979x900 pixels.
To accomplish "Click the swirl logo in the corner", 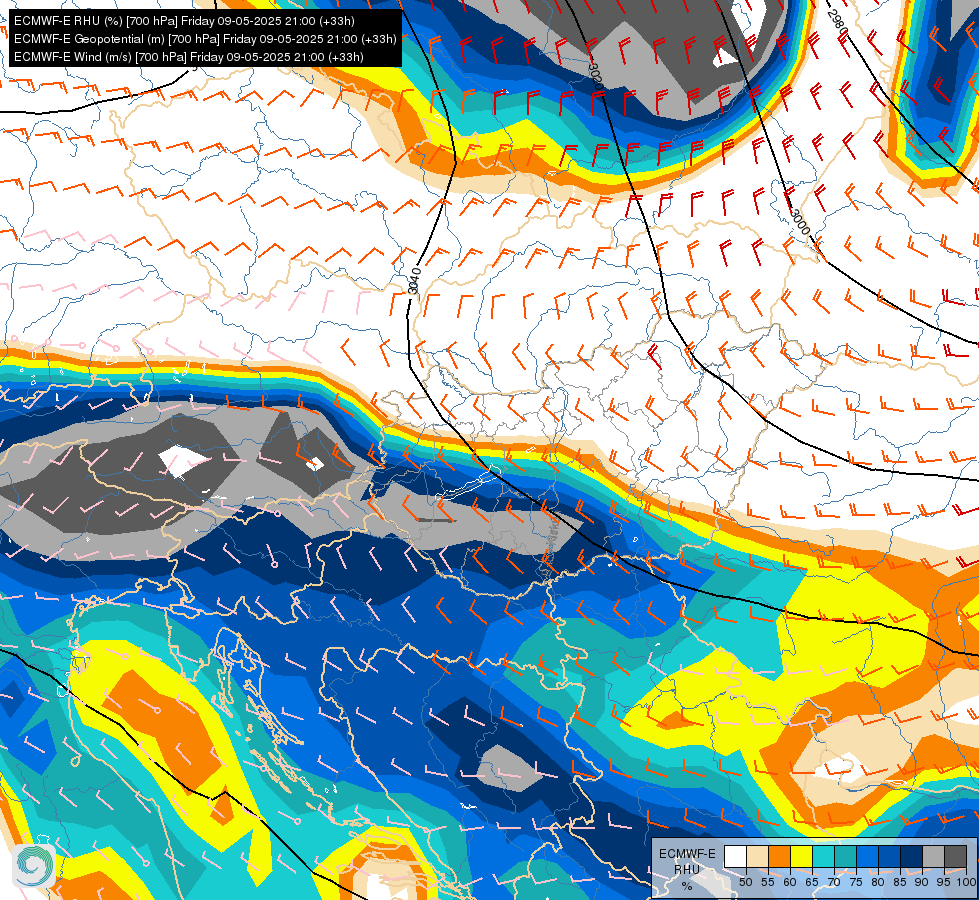I will (x=33, y=866).
